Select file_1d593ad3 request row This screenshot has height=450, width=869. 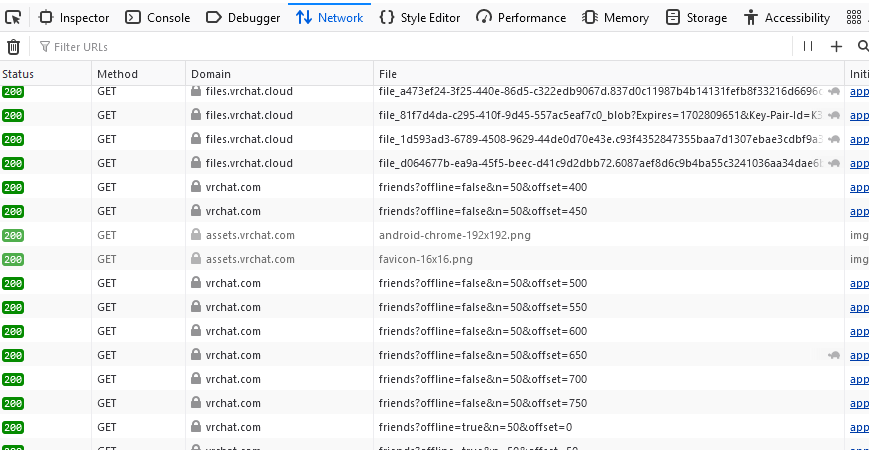(x=434, y=139)
